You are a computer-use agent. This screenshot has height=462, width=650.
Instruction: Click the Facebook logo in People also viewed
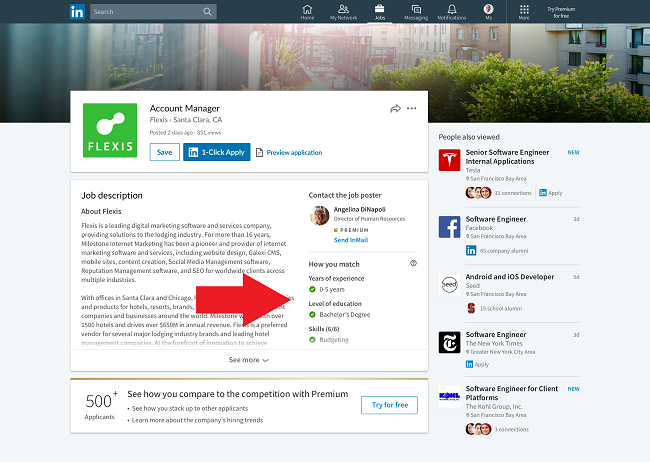(449, 227)
